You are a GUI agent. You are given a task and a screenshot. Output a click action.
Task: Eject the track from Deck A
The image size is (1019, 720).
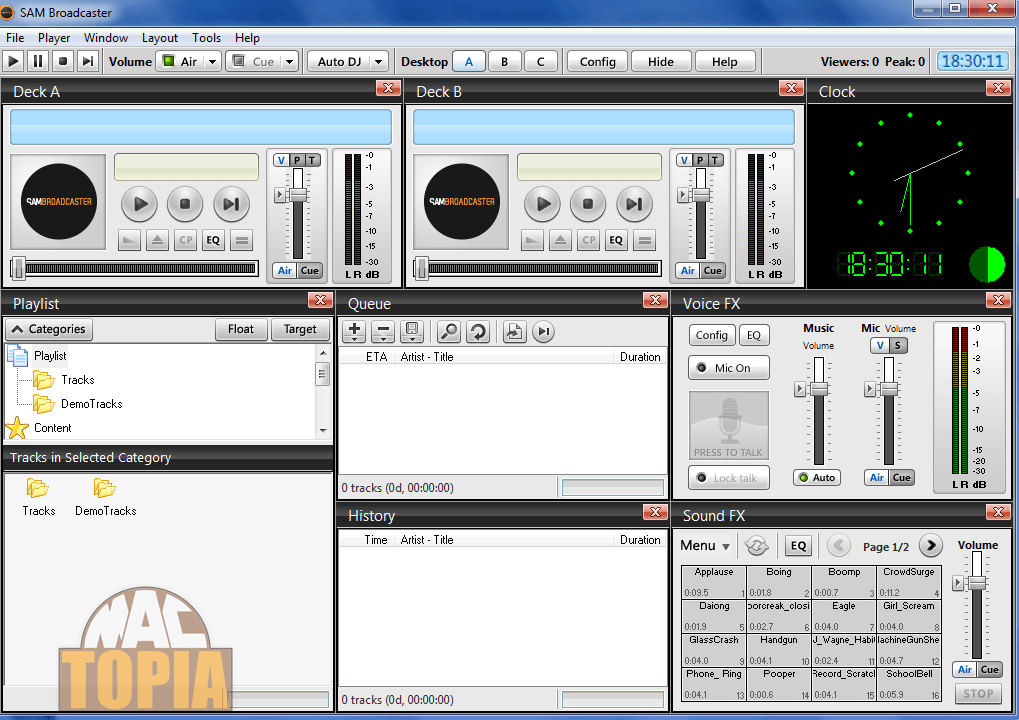(x=157, y=240)
